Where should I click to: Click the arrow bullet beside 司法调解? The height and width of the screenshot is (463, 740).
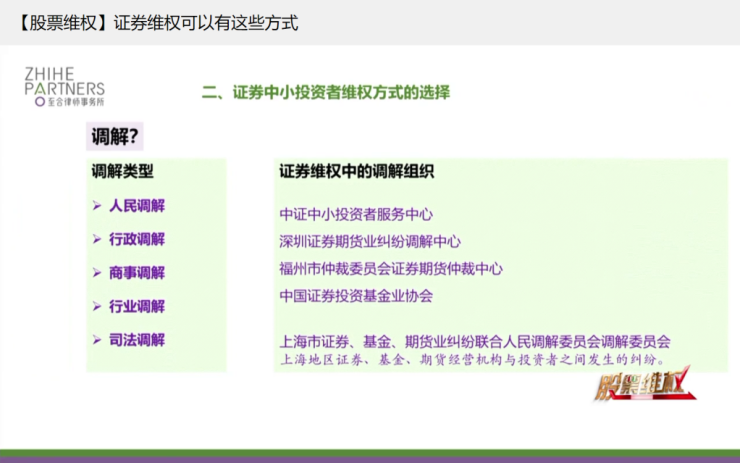[x=97, y=340]
